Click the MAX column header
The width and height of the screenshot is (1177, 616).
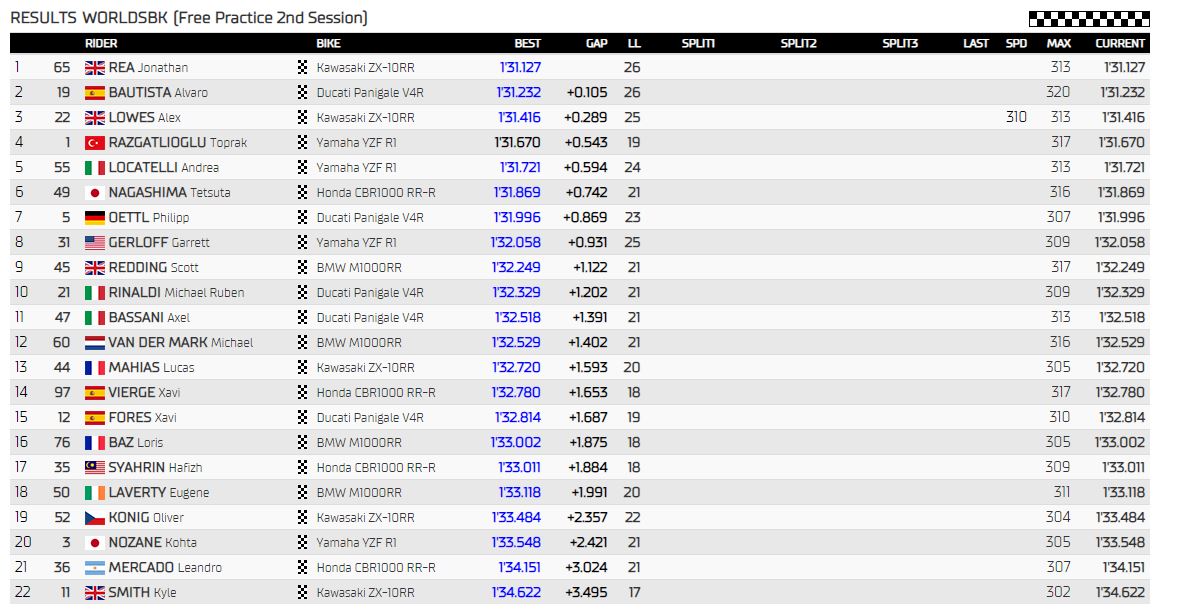tap(1058, 44)
